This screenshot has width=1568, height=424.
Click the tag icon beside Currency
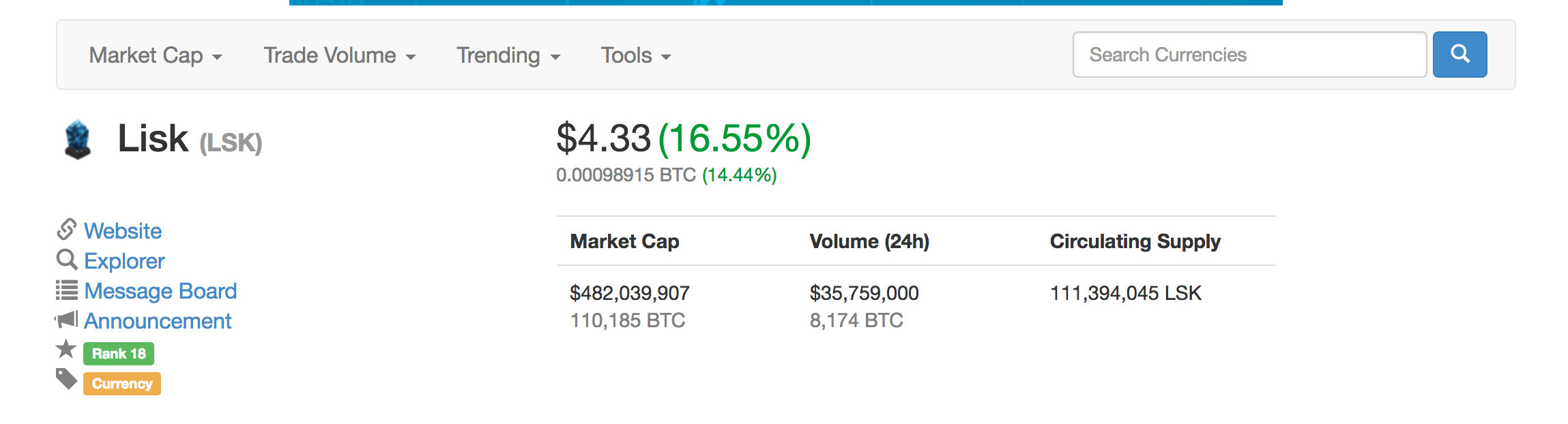tap(66, 379)
